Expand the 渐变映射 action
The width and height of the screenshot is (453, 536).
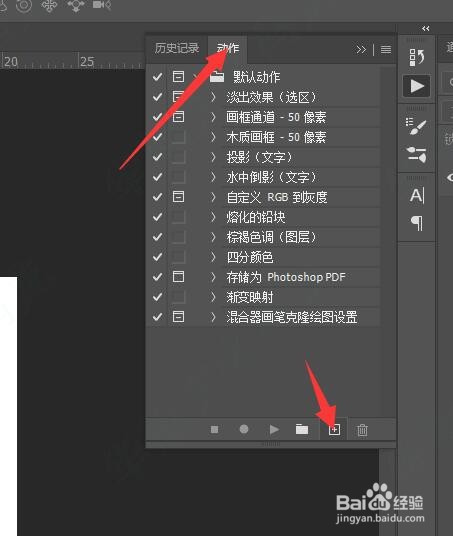[213, 297]
